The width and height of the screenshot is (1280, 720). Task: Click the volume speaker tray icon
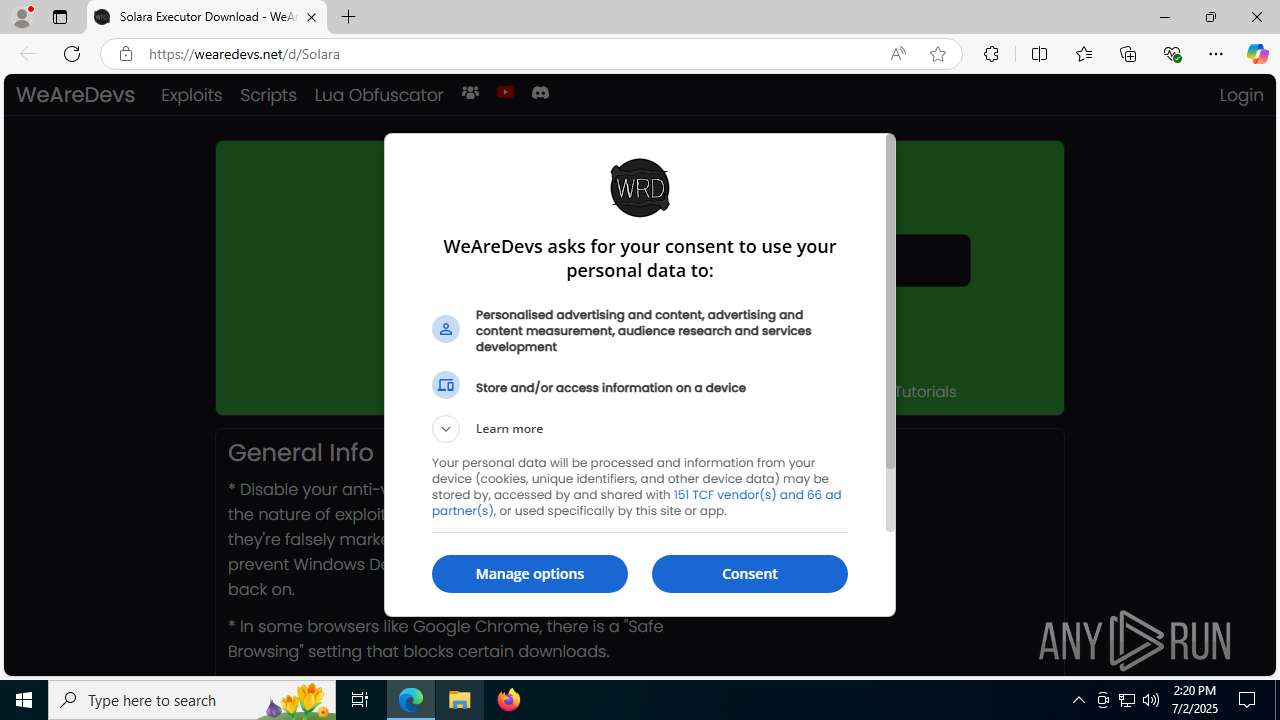pos(1151,700)
